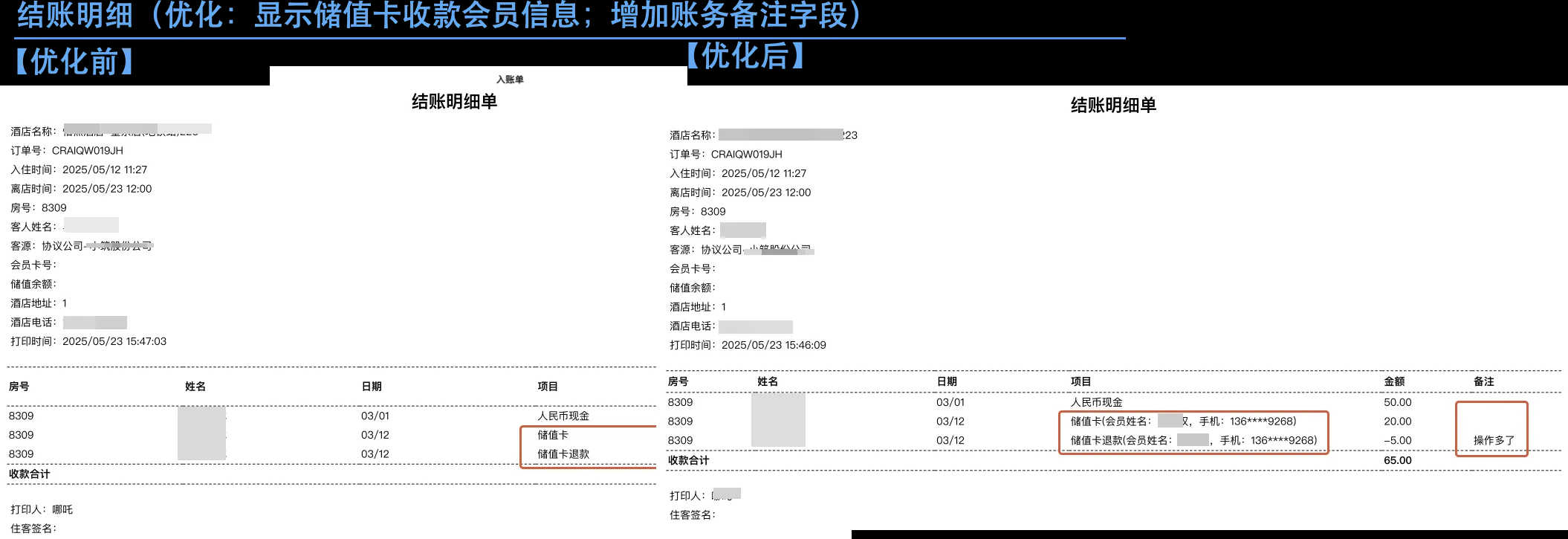
Task: Click 住客签名 label in 优化前 receipt
Action: (x=33, y=529)
